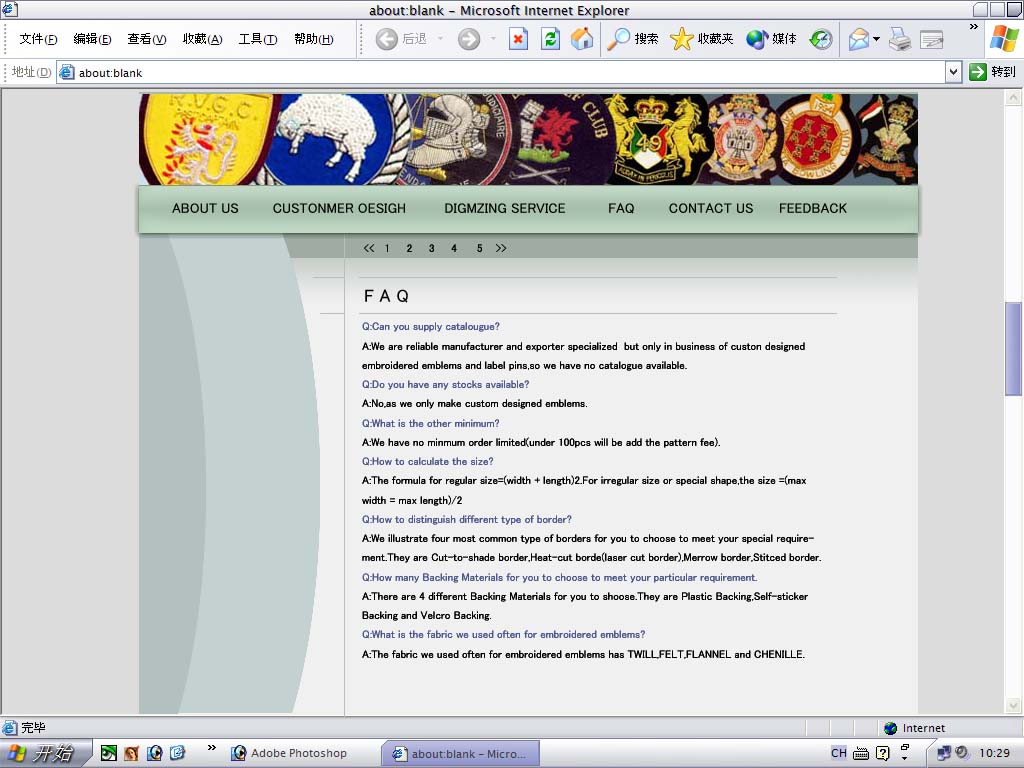Open Mail button dropdown arrow
The image size is (1024, 768).
point(876,39)
